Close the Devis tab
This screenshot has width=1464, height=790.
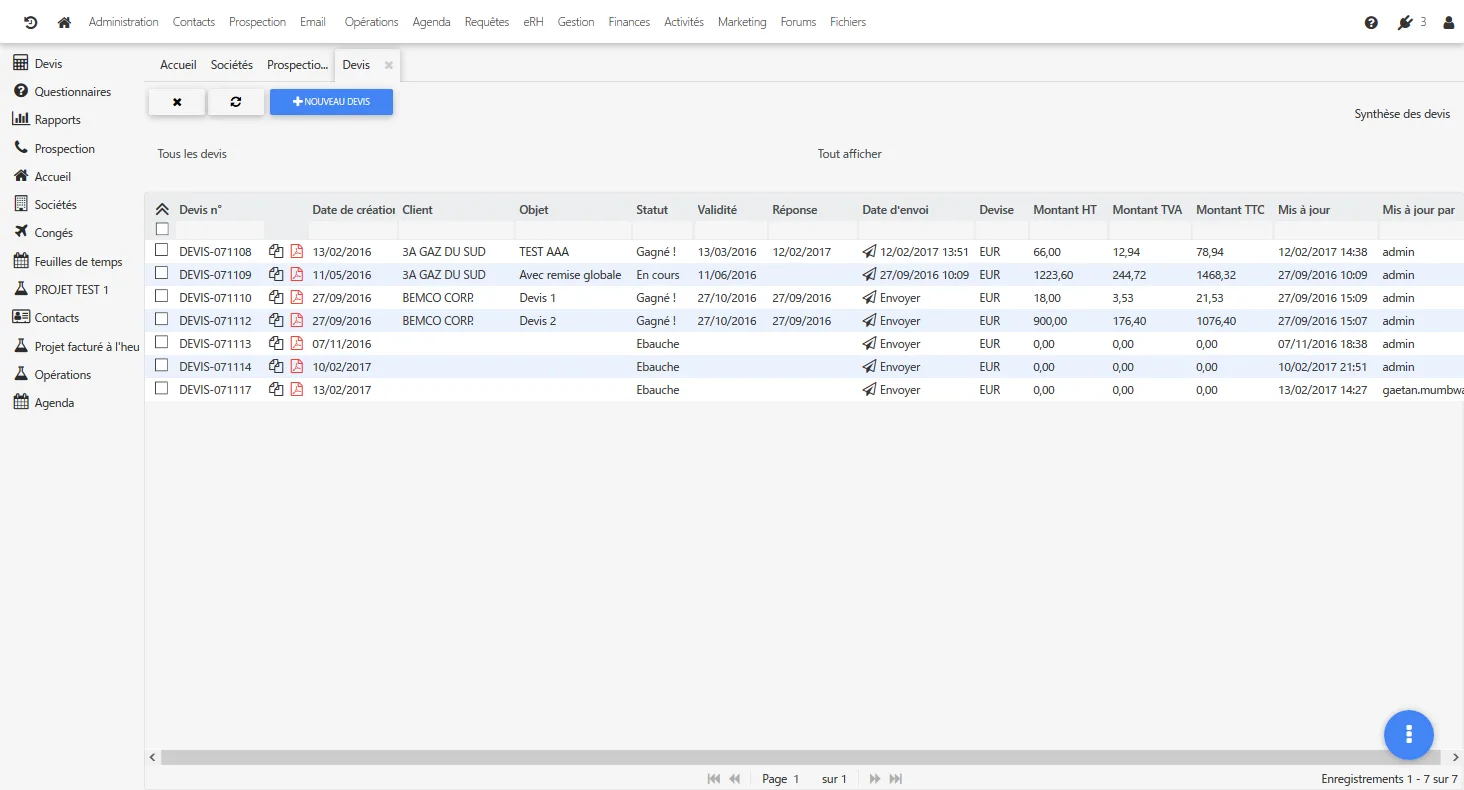(389, 65)
